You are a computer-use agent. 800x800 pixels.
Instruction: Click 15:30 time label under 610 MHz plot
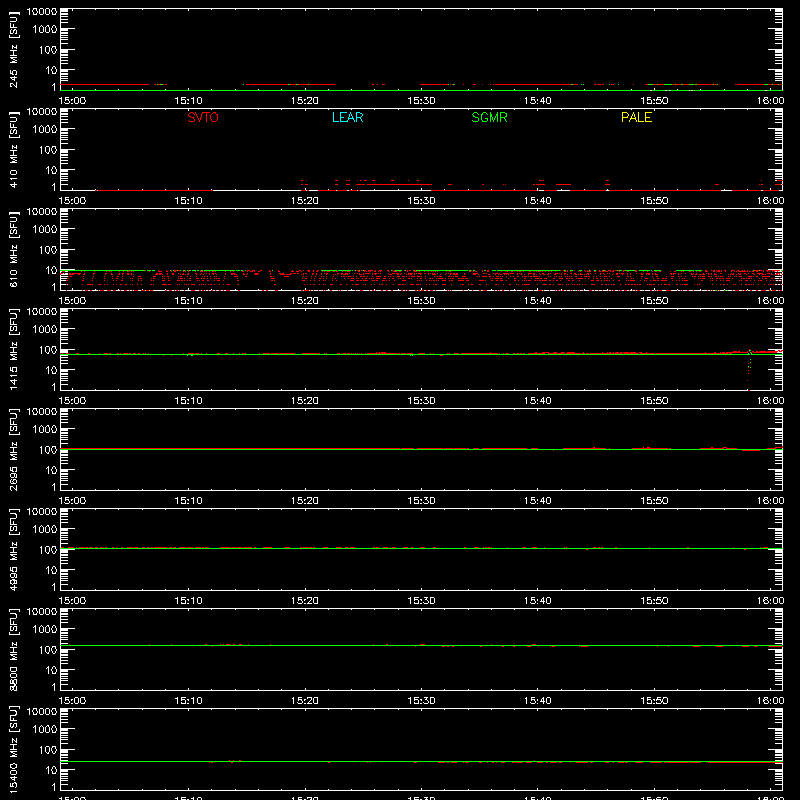pos(421,301)
